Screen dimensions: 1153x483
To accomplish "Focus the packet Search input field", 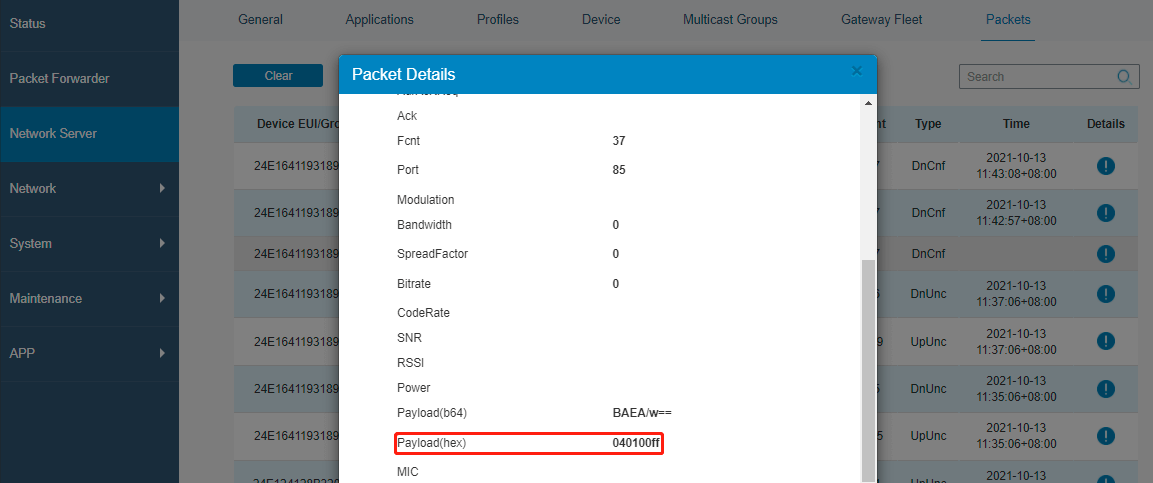I will point(1035,77).
